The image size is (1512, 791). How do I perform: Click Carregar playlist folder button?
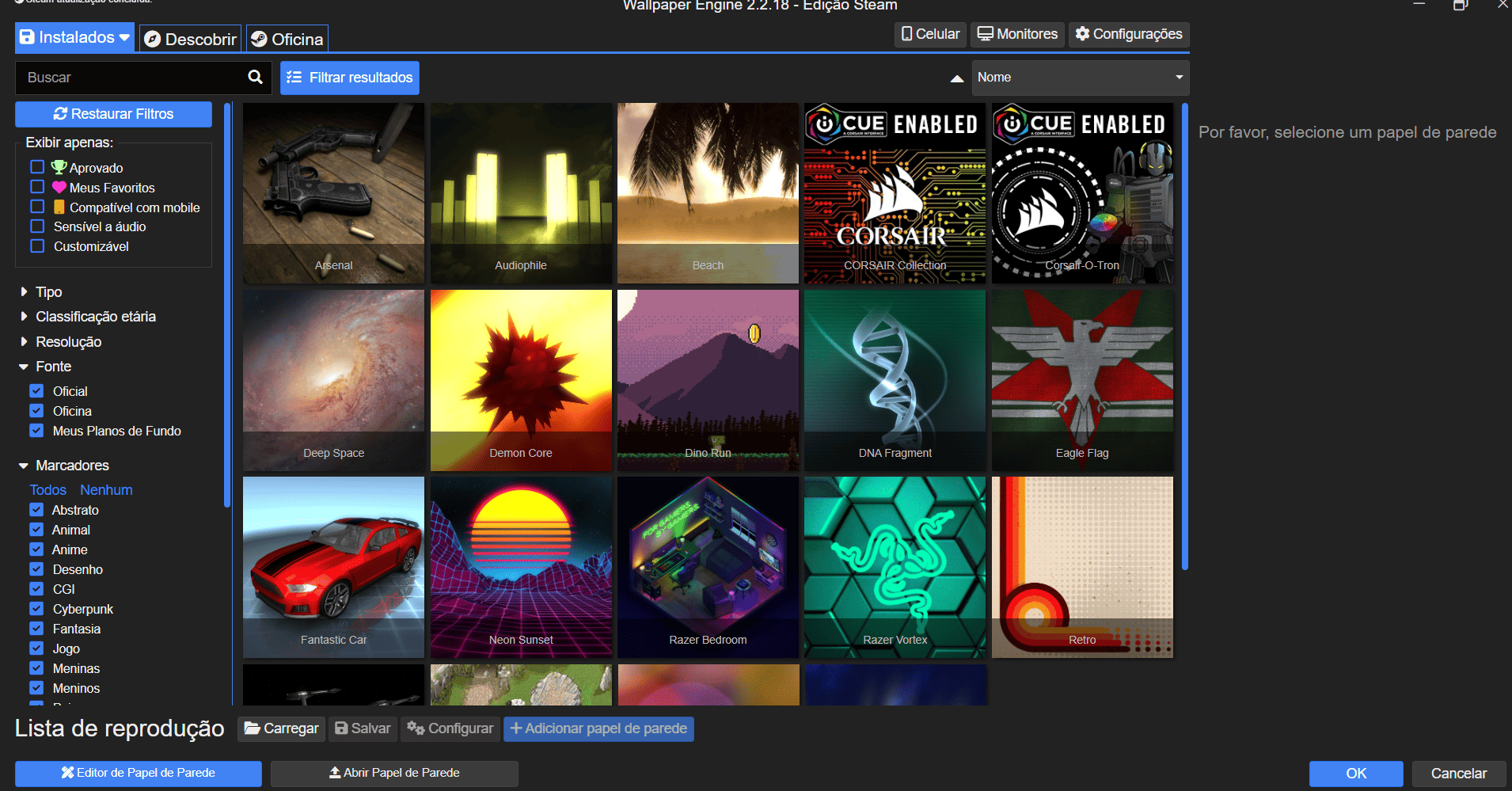pyautogui.click(x=281, y=728)
